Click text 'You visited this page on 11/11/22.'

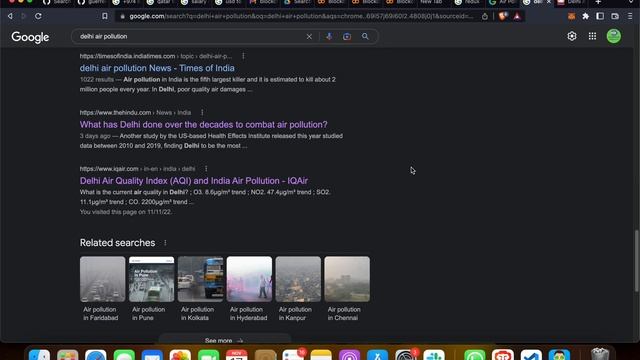click(x=126, y=212)
